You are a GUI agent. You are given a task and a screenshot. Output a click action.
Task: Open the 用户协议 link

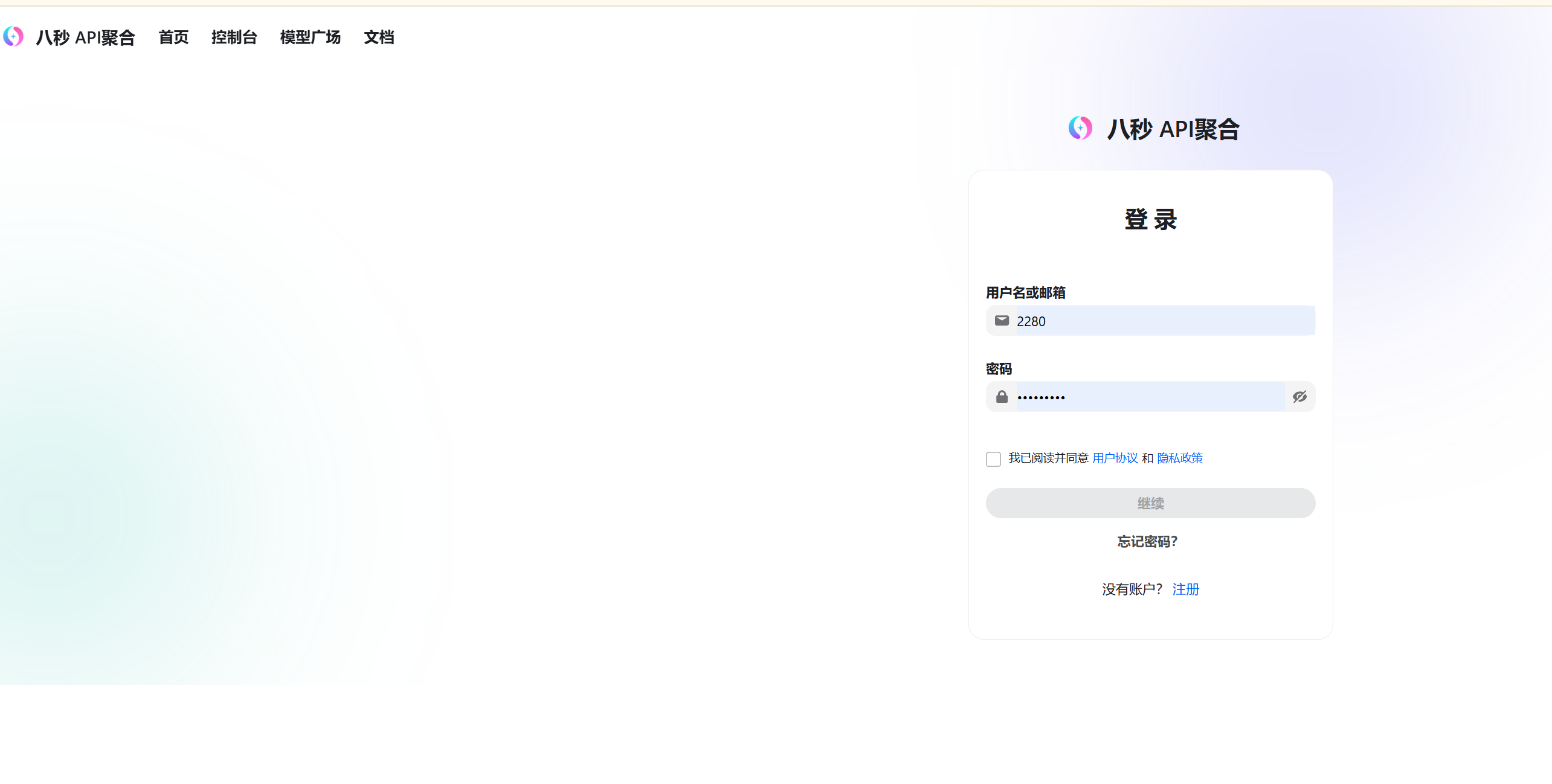click(x=1115, y=458)
